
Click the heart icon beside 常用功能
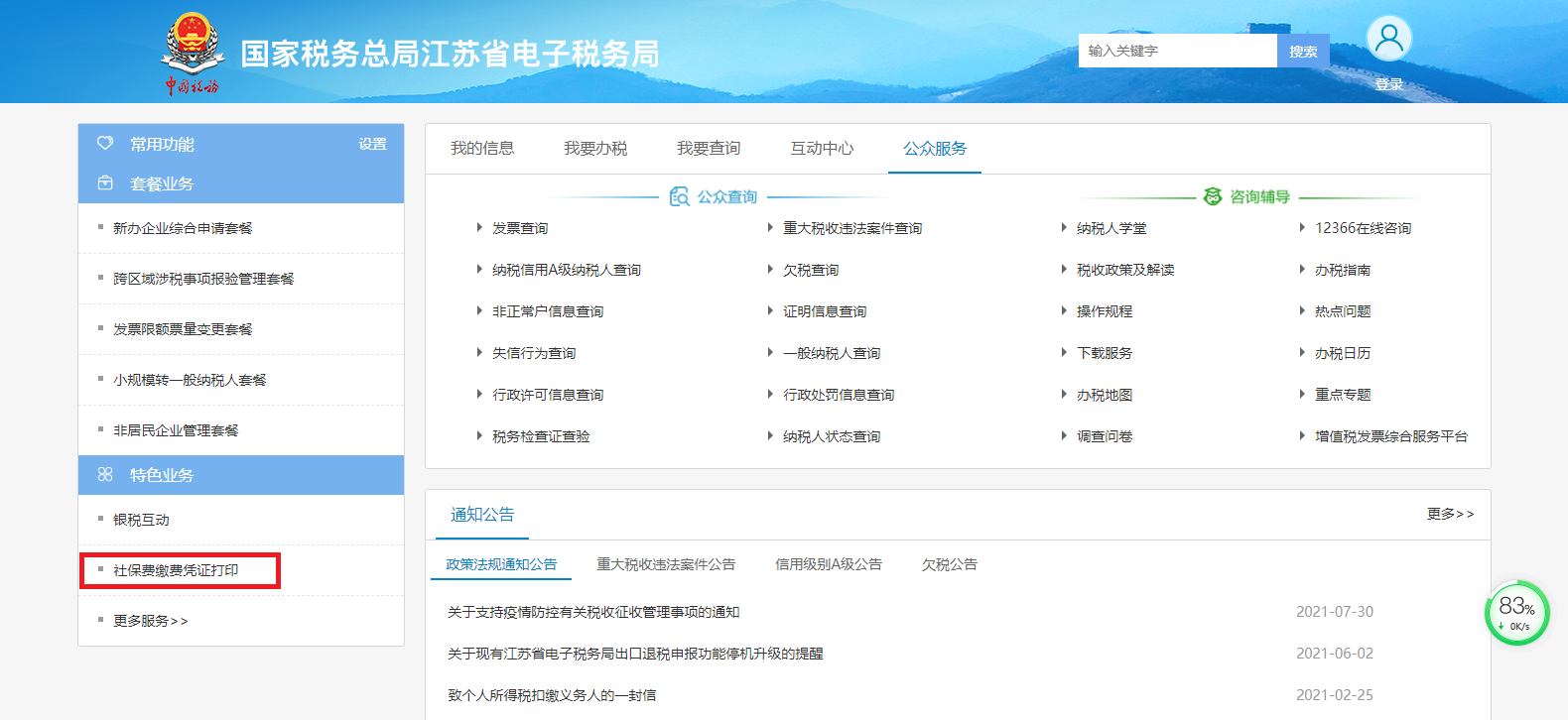pyautogui.click(x=105, y=144)
